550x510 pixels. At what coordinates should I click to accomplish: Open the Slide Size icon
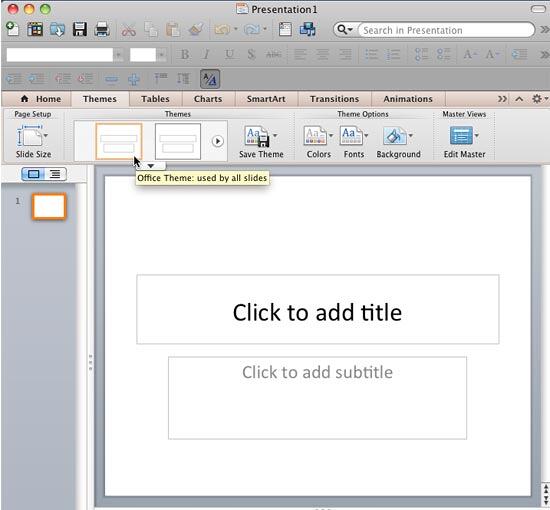click(x=30, y=136)
